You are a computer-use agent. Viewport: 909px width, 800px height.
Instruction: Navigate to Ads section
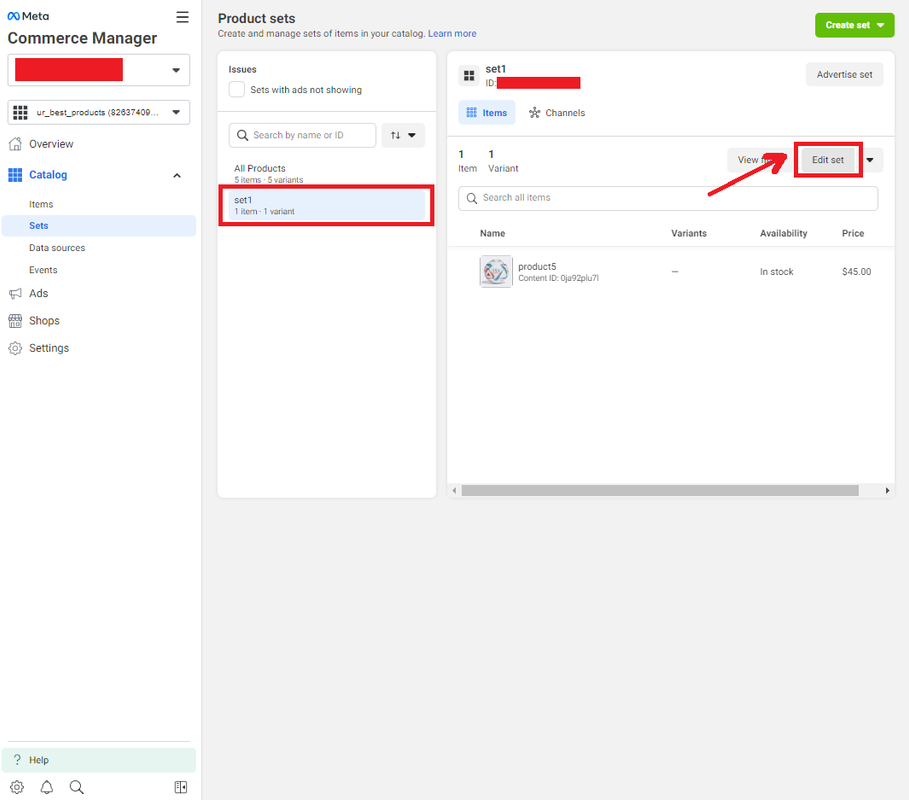pos(38,293)
